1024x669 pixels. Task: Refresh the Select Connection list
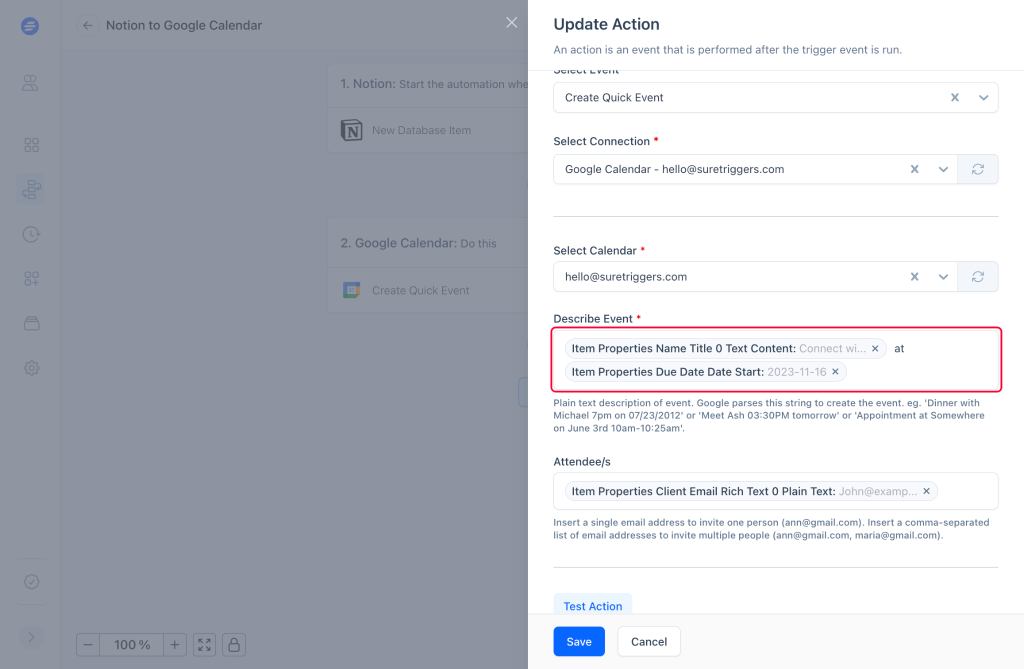pyautogui.click(x=978, y=169)
